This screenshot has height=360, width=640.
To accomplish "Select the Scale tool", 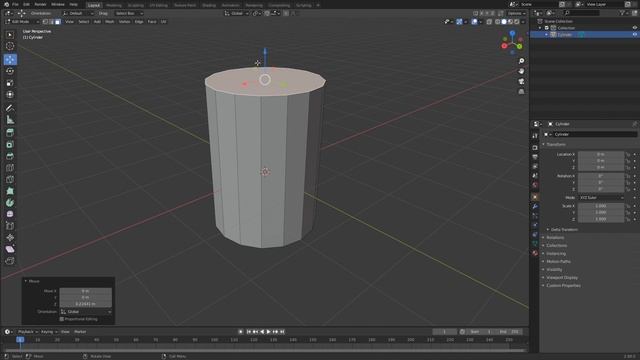I will [10, 83].
